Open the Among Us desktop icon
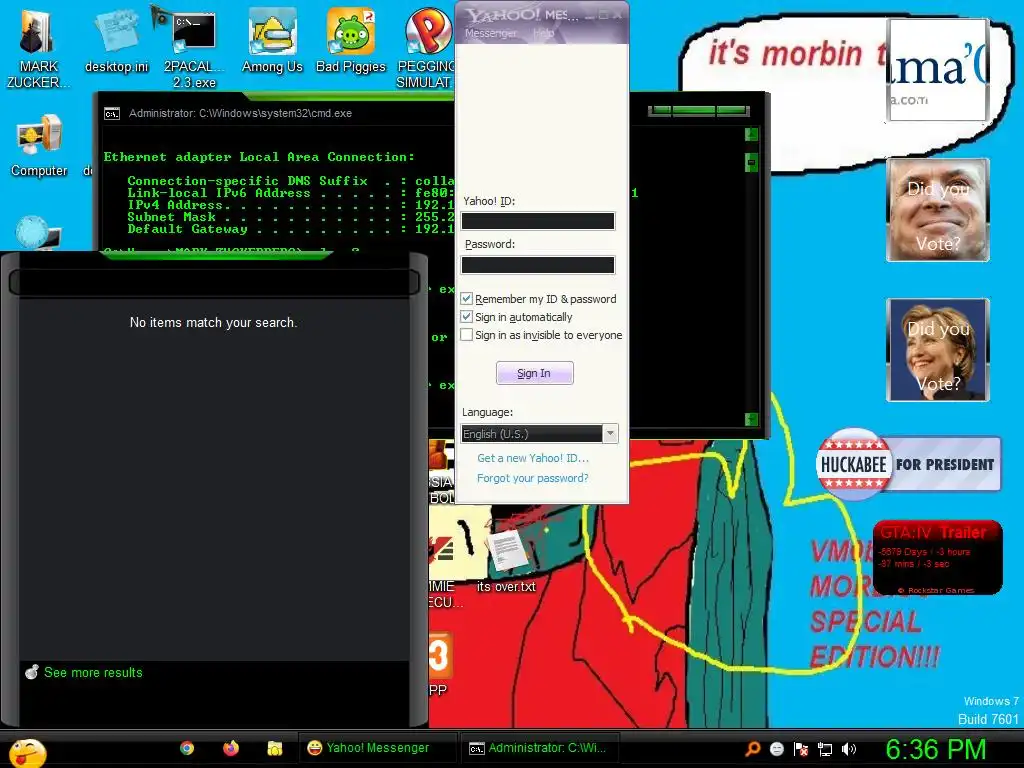Image resolution: width=1024 pixels, height=768 pixels. tap(272, 42)
